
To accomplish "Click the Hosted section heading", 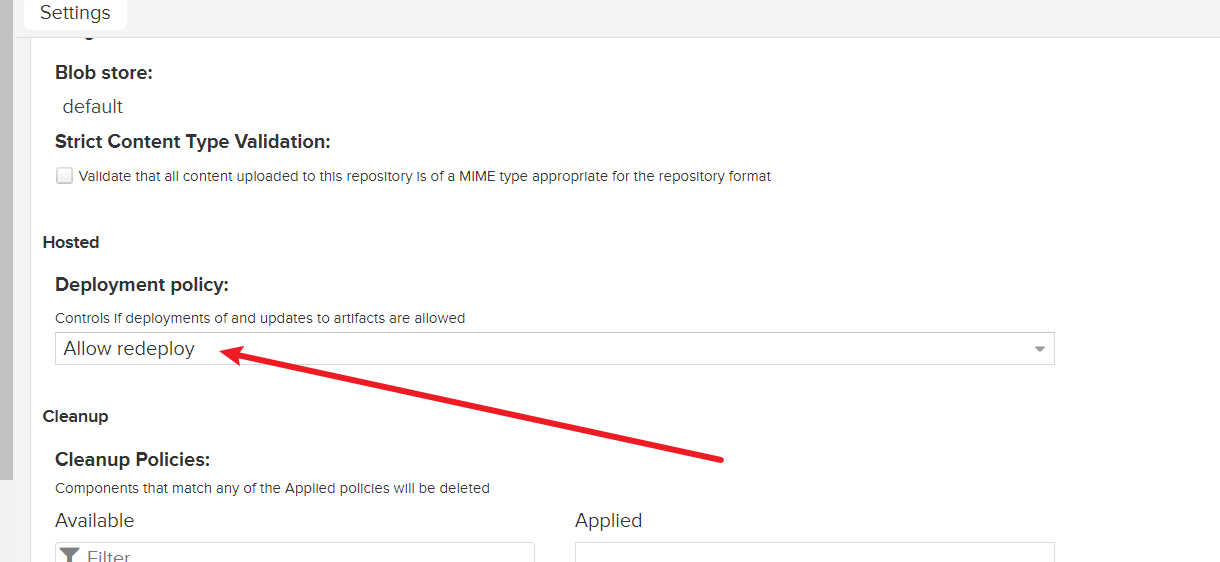I will tap(71, 242).
